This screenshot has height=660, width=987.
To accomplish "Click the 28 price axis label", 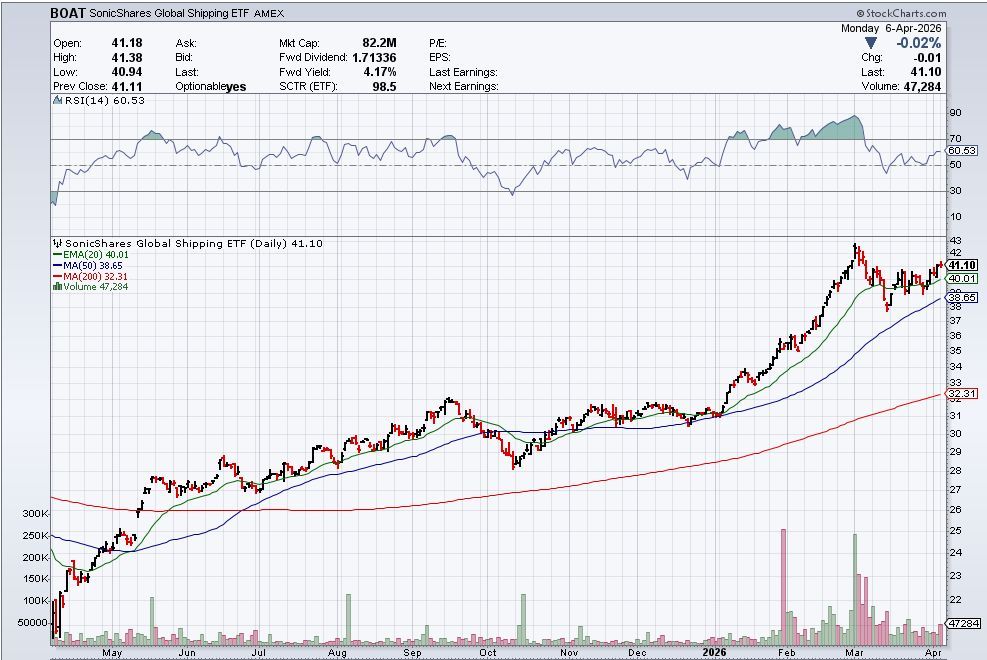I will click(x=956, y=471).
